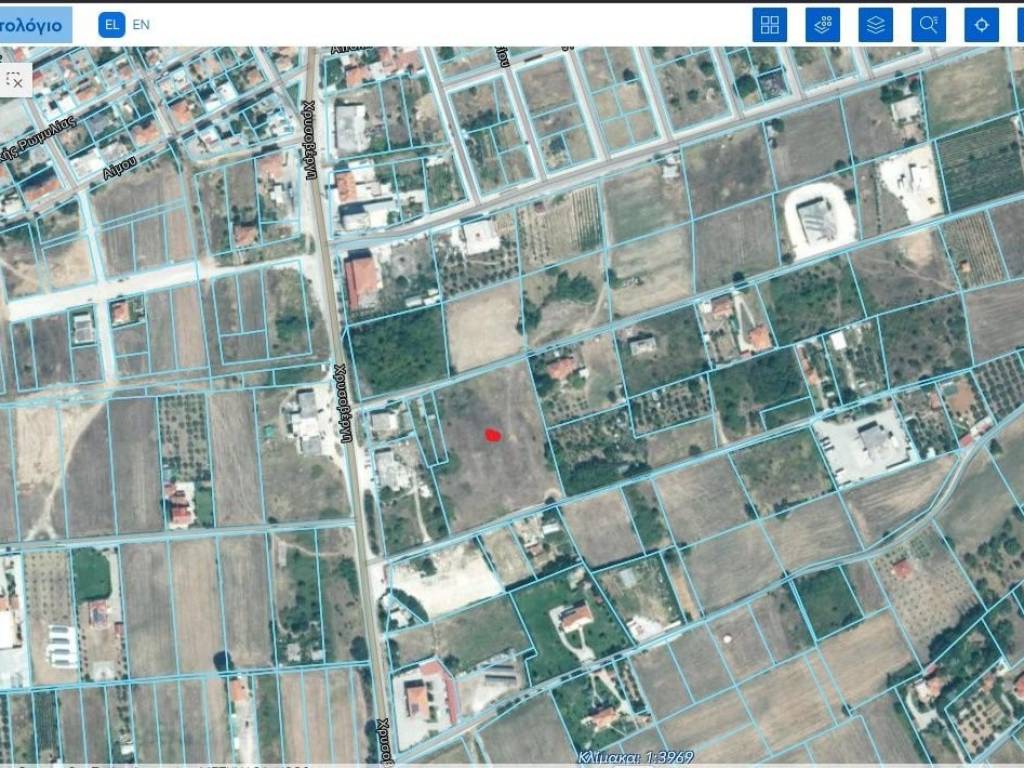
Task: Click the large red-roofed building beside main road
Action: pos(362,281)
